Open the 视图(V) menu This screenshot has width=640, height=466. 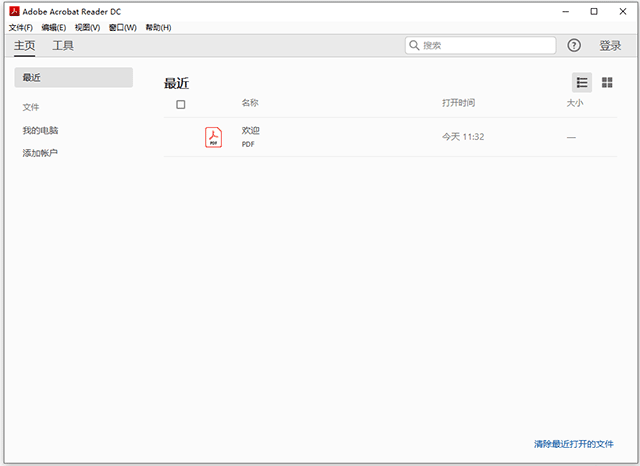coord(87,27)
